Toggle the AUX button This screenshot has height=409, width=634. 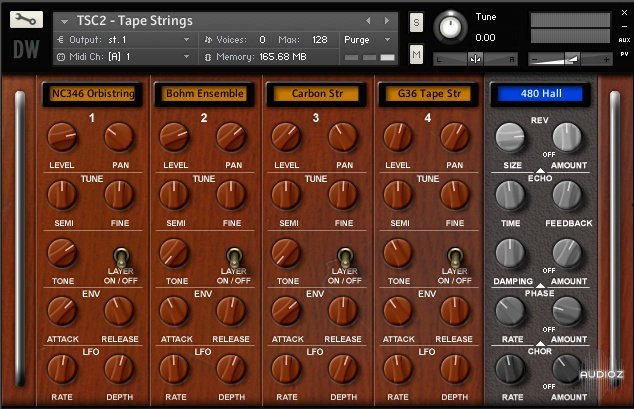pos(624,40)
